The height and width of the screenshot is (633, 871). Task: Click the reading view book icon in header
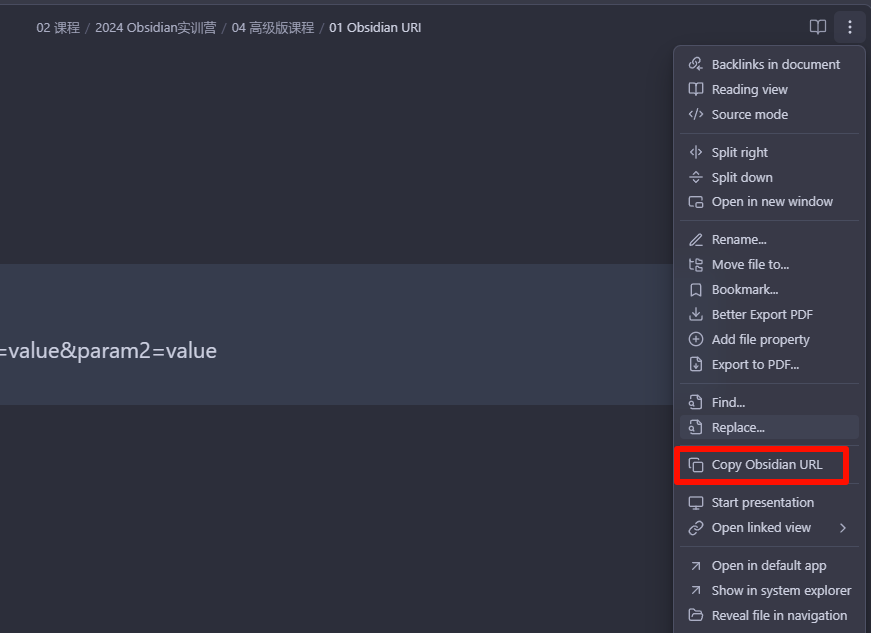(818, 27)
